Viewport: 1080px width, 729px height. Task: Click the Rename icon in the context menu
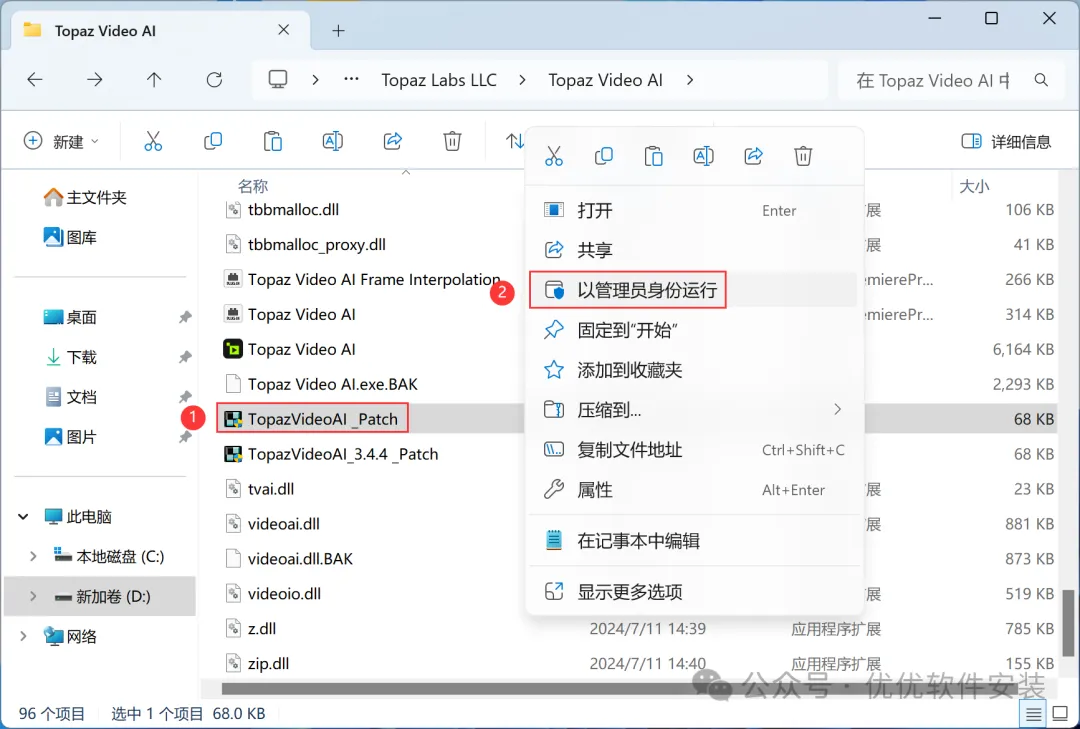pyautogui.click(x=703, y=156)
